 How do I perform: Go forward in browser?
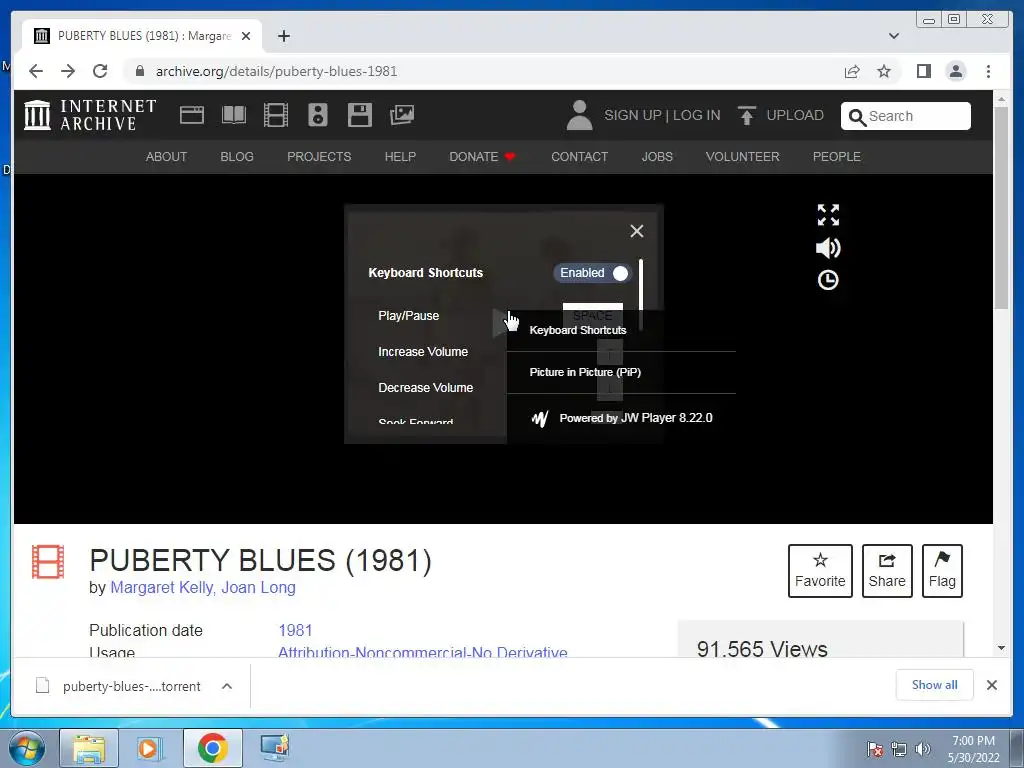(68, 71)
